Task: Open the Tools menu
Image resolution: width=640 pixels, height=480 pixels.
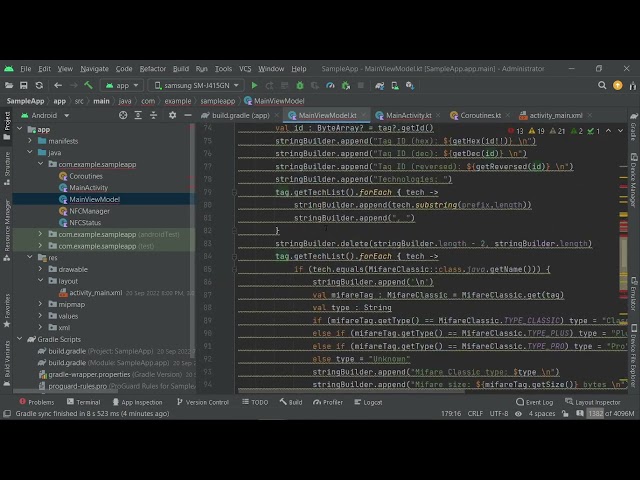Action: click(223, 69)
